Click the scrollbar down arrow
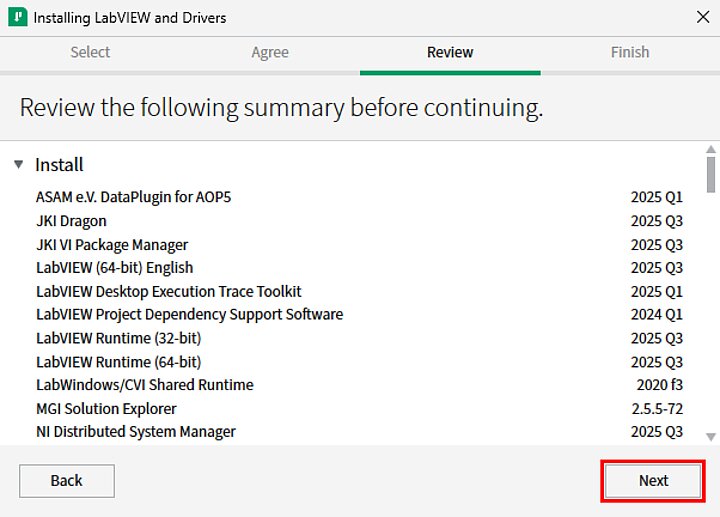720x517 pixels. click(x=711, y=437)
